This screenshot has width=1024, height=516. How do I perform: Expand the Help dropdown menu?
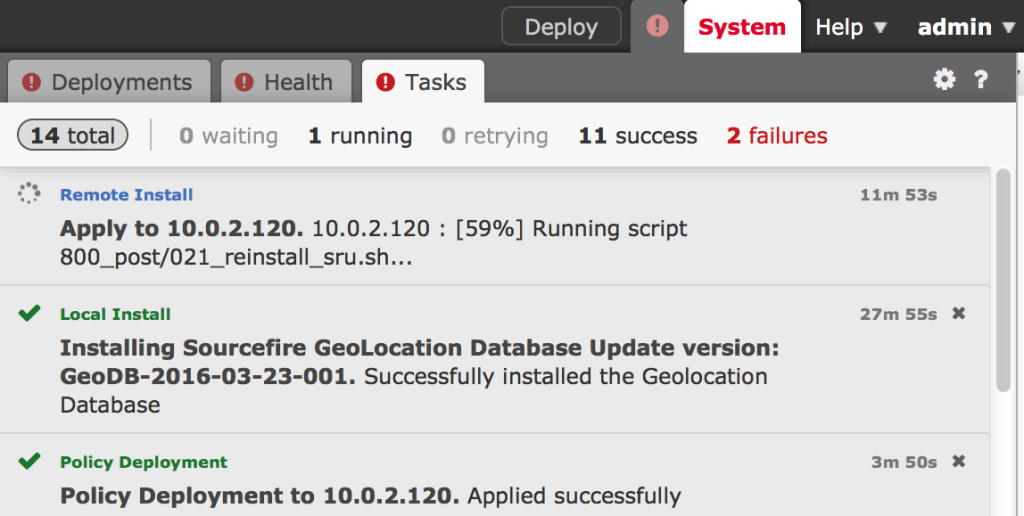[x=850, y=28]
